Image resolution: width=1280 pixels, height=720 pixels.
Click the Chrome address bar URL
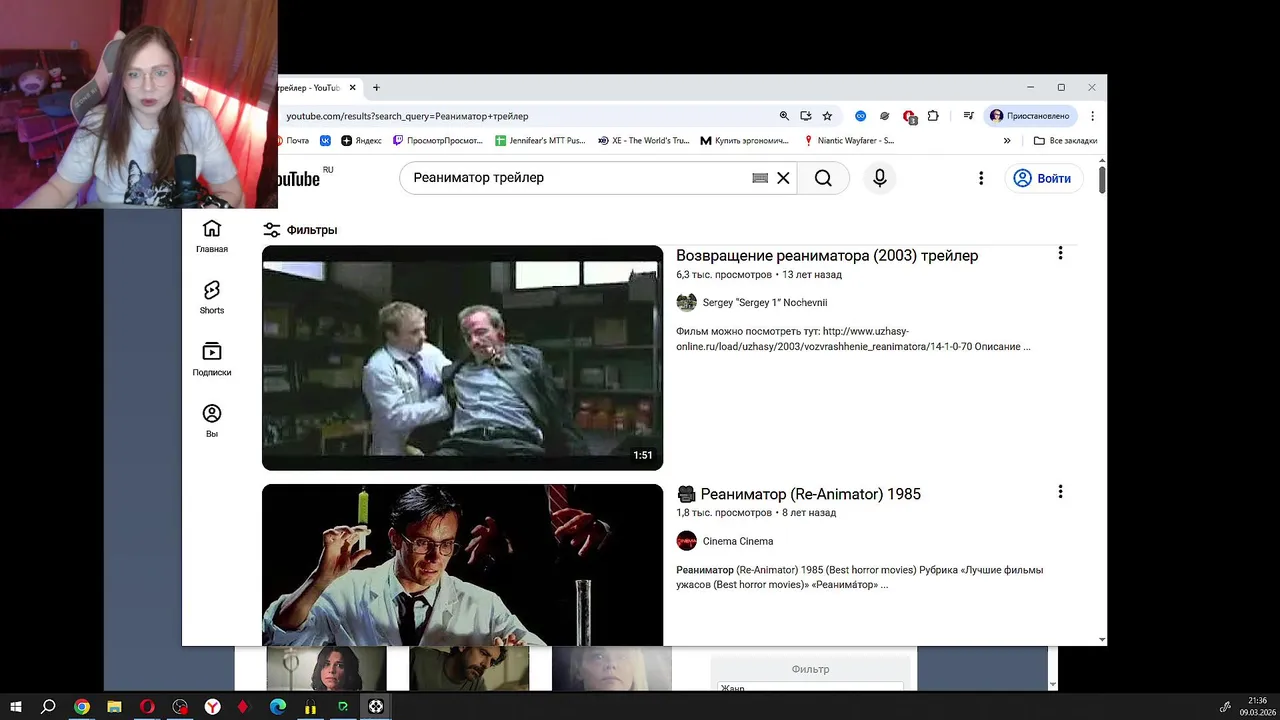pos(407,116)
